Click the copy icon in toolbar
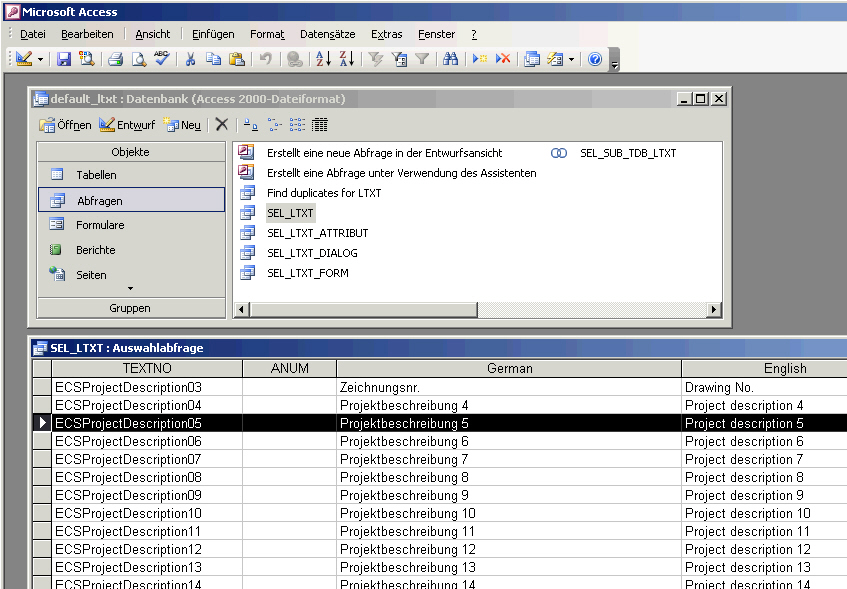Screen dimensions: 847x589 click(x=213, y=58)
